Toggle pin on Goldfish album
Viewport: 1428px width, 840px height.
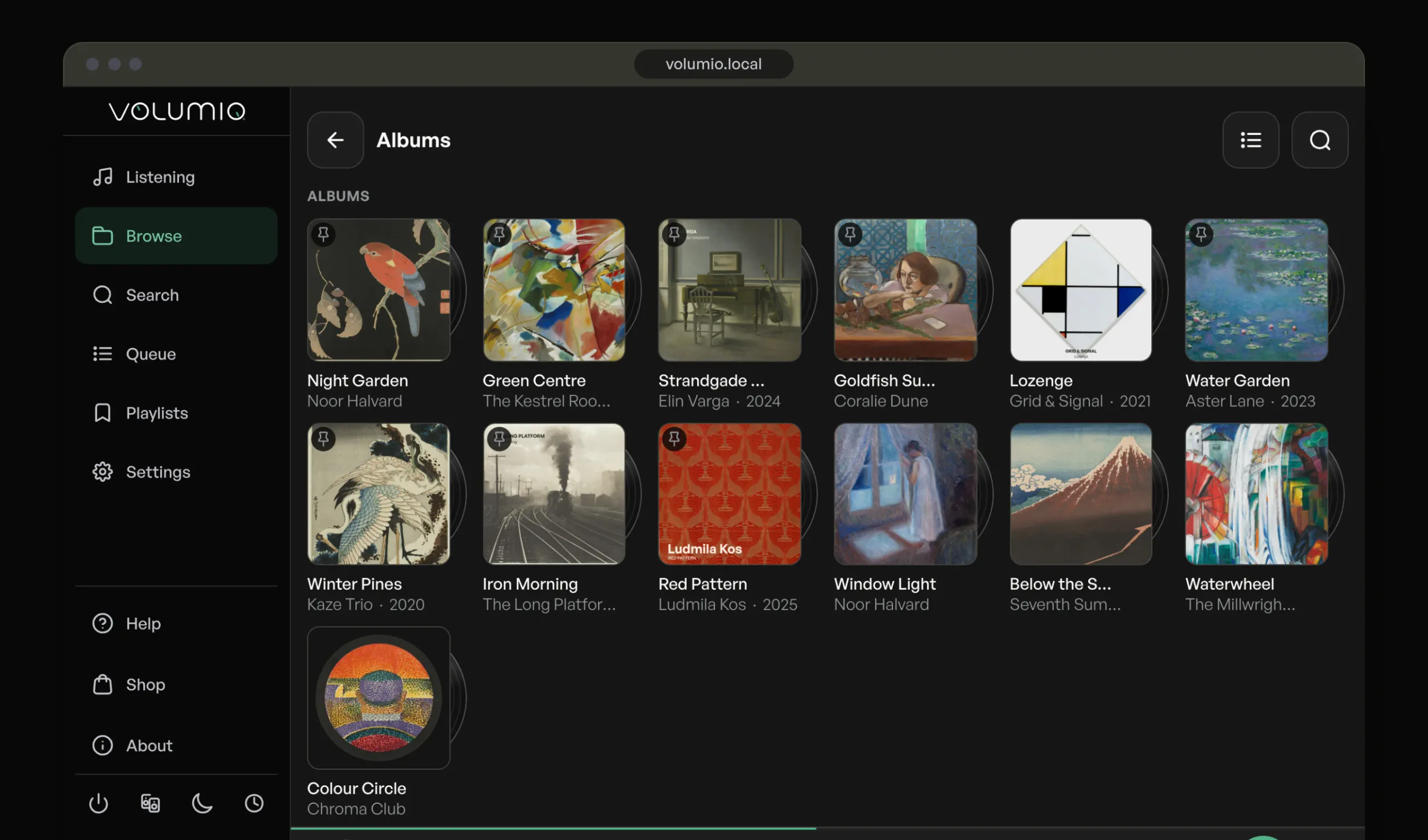850,234
